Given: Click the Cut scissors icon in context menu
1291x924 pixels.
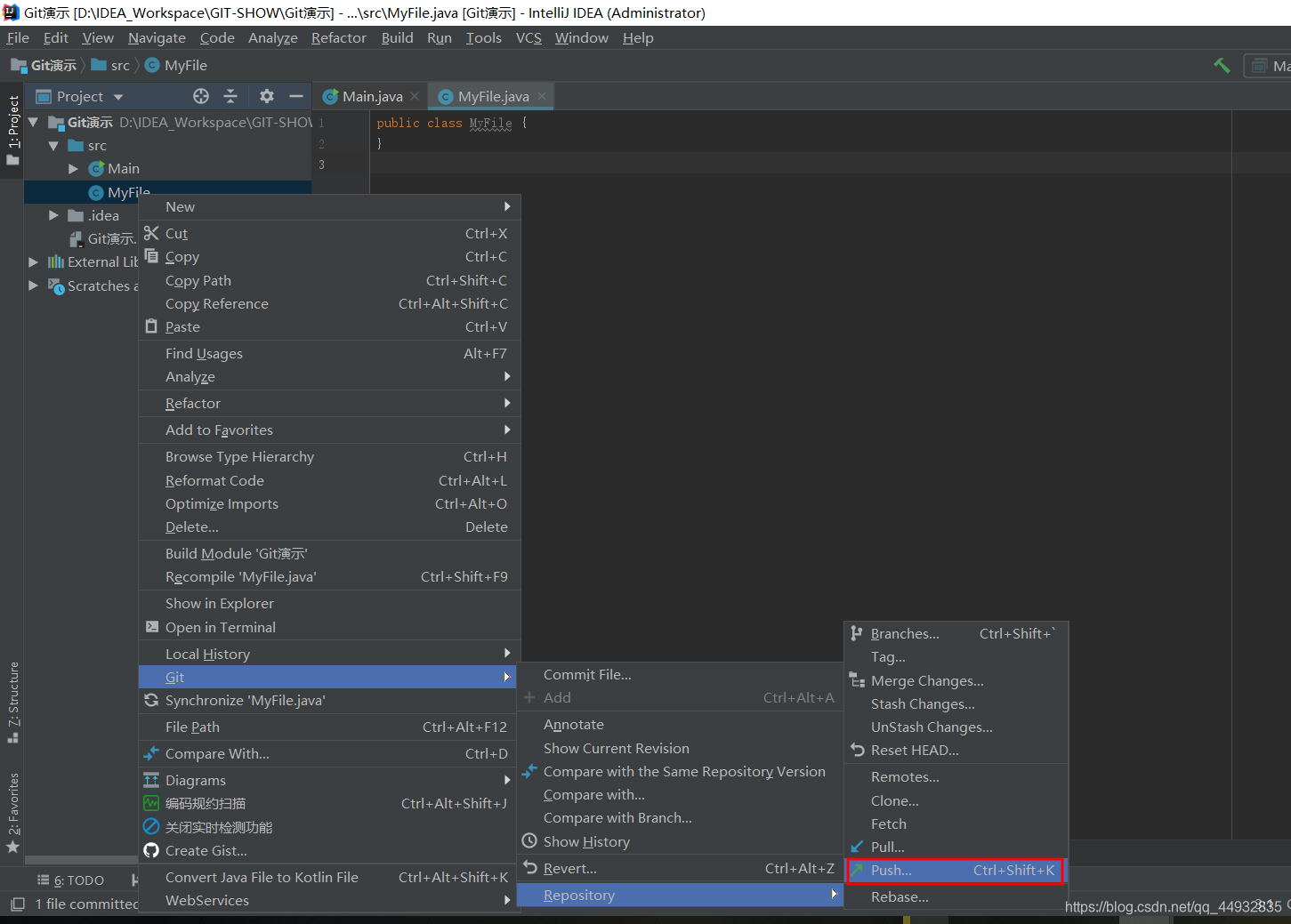Looking at the screenshot, I should [x=151, y=233].
